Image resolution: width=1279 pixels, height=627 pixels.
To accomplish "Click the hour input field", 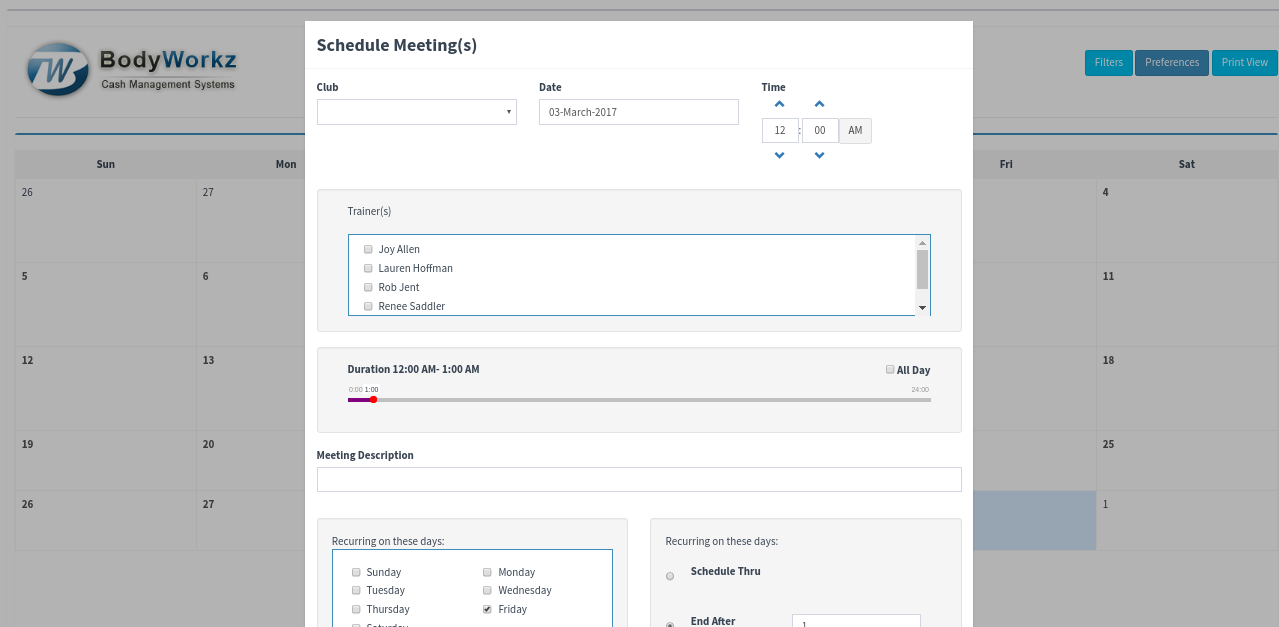I will (780, 131).
